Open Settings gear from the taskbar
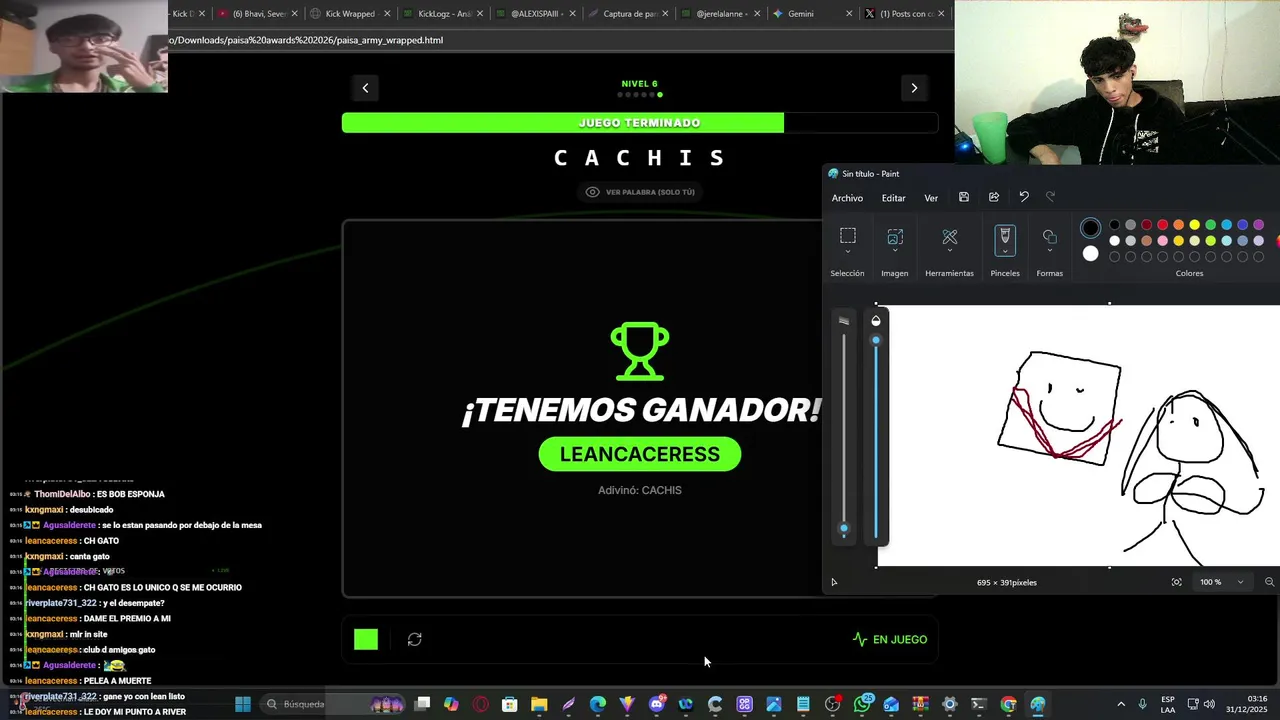The width and height of the screenshot is (1280, 720). [x=949, y=704]
